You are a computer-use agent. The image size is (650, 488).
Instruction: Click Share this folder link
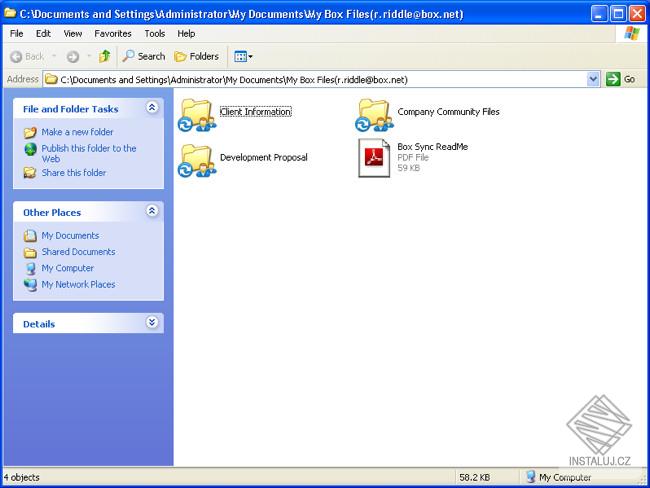point(73,172)
